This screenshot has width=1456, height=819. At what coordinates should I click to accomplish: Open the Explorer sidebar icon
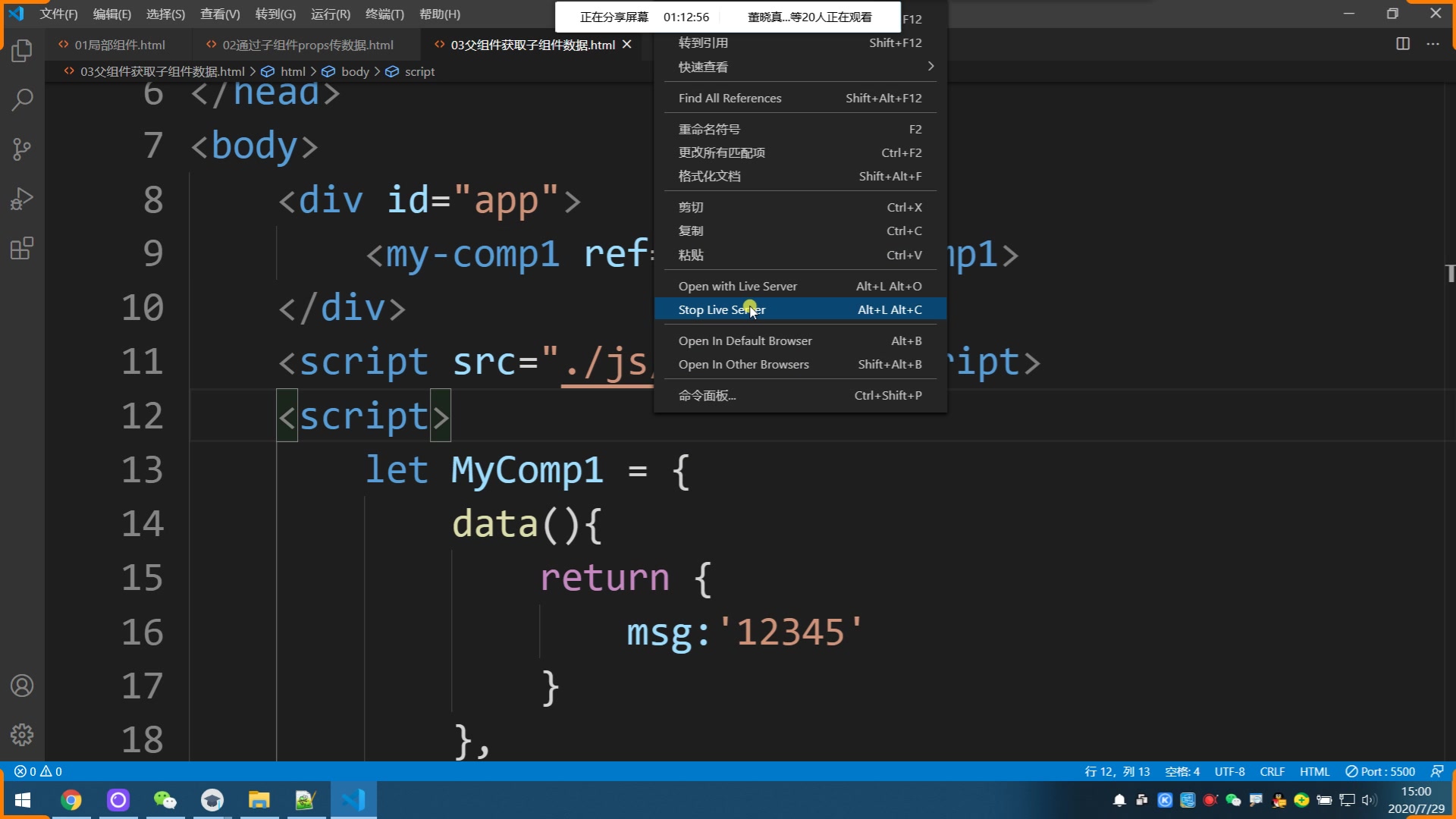coord(22,51)
